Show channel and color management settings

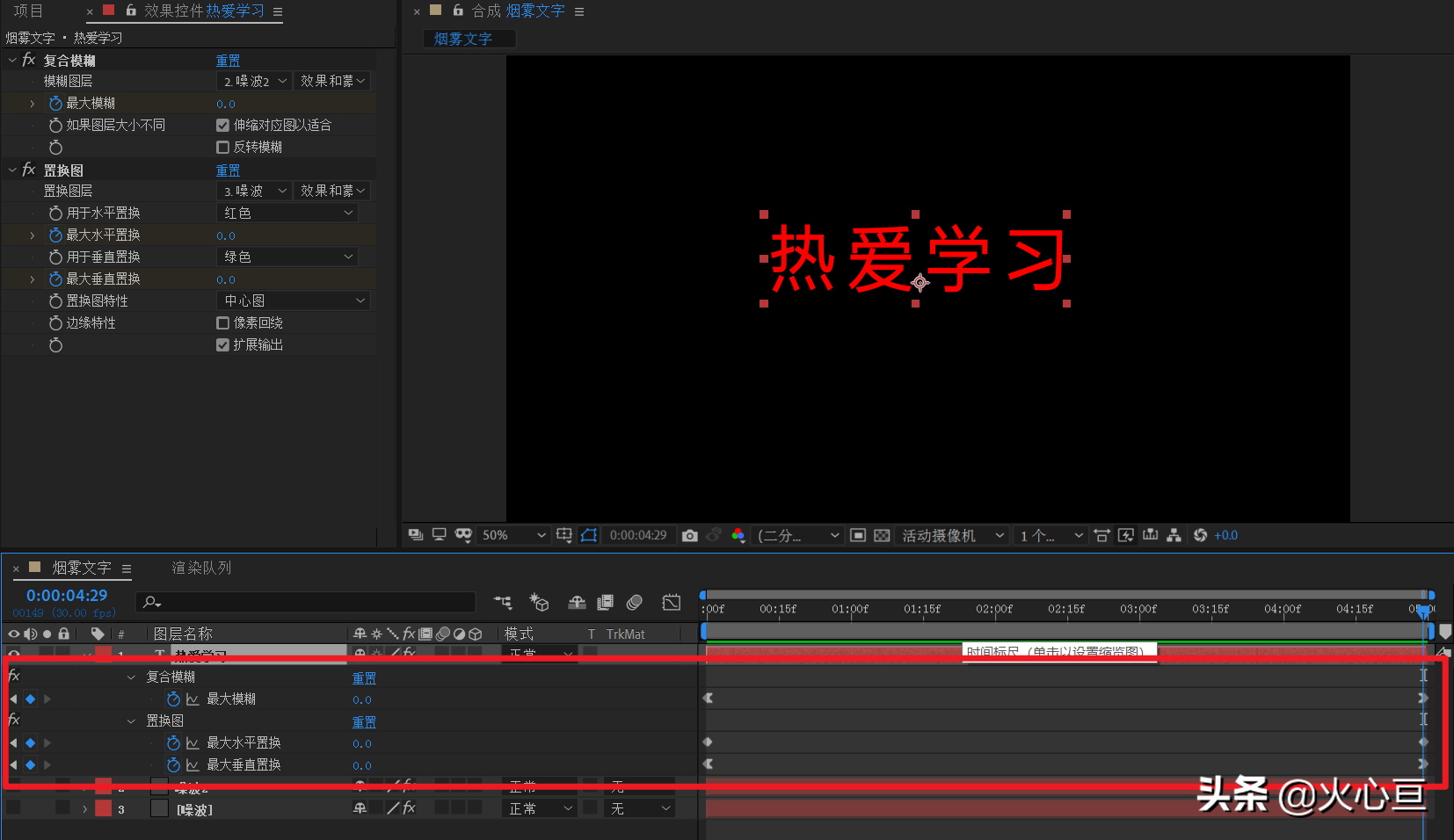[738, 535]
